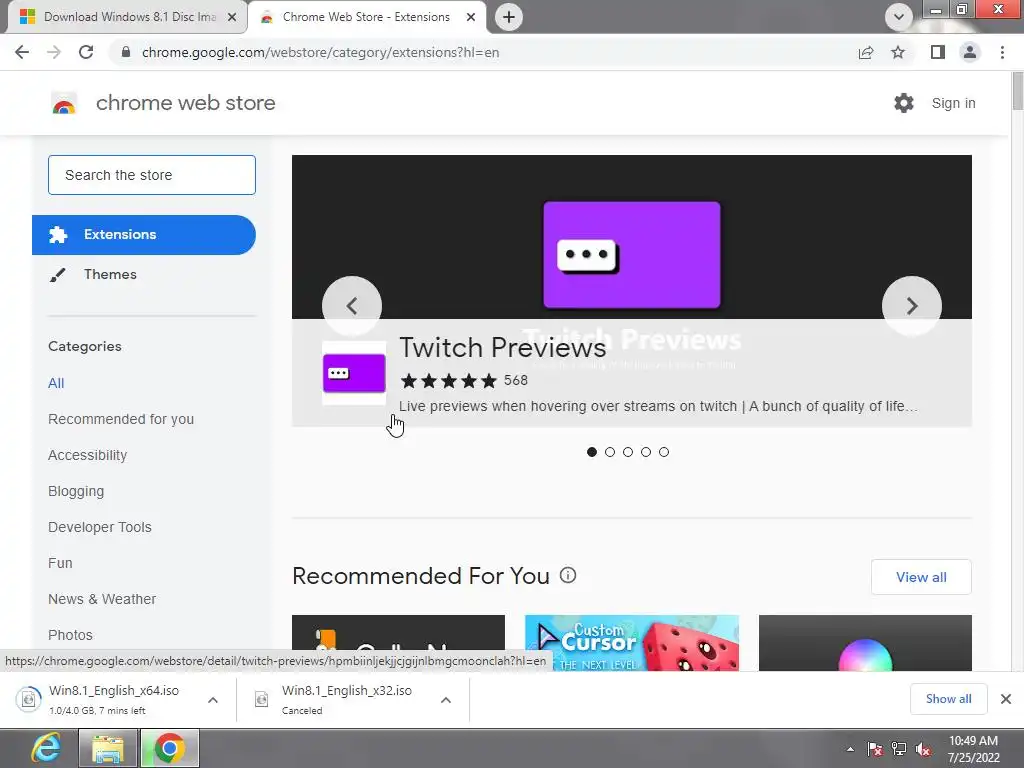Open the Accessibility category
The height and width of the screenshot is (768, 1024).
tap(88, 455)
